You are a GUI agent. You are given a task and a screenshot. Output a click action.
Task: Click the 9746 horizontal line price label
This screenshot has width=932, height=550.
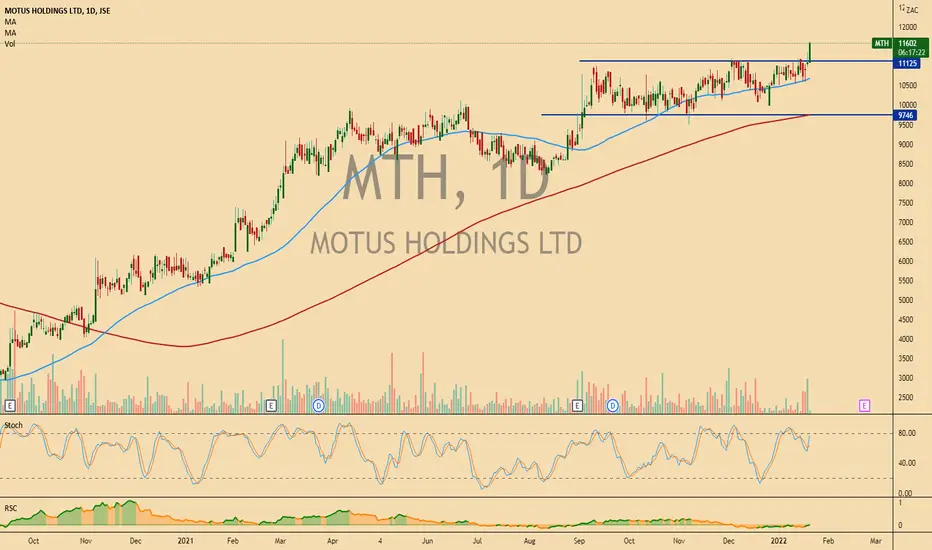(x=905, y=115)
